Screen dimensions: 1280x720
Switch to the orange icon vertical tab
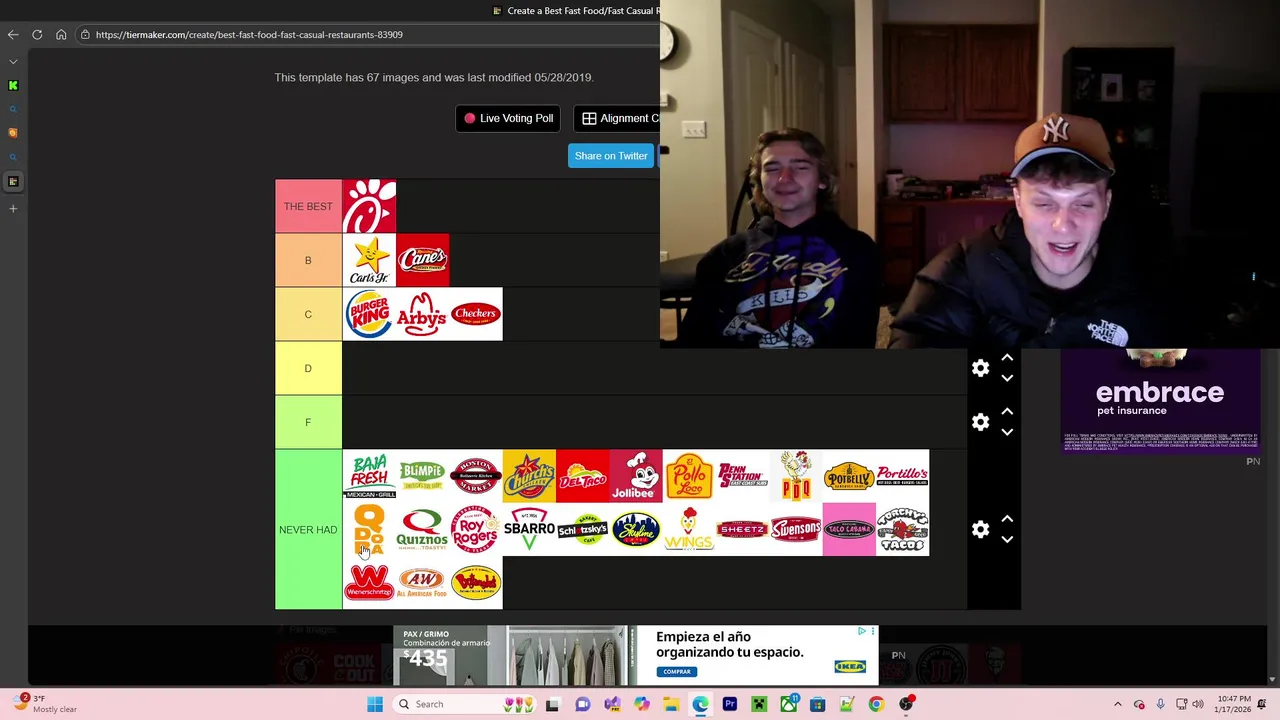coord(13,133)
